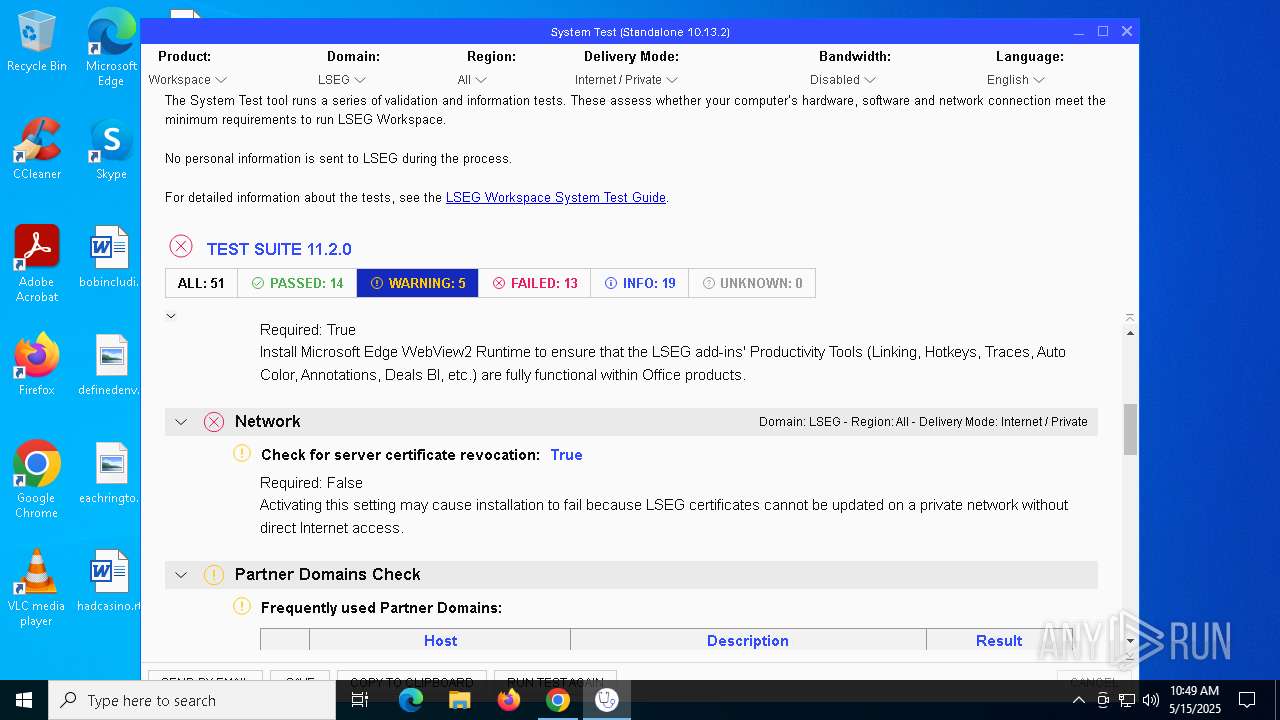The width and height of the screenshot is (1280, 720).
Task: Open Task View on the taskbar
Action: tap(361, 700)
